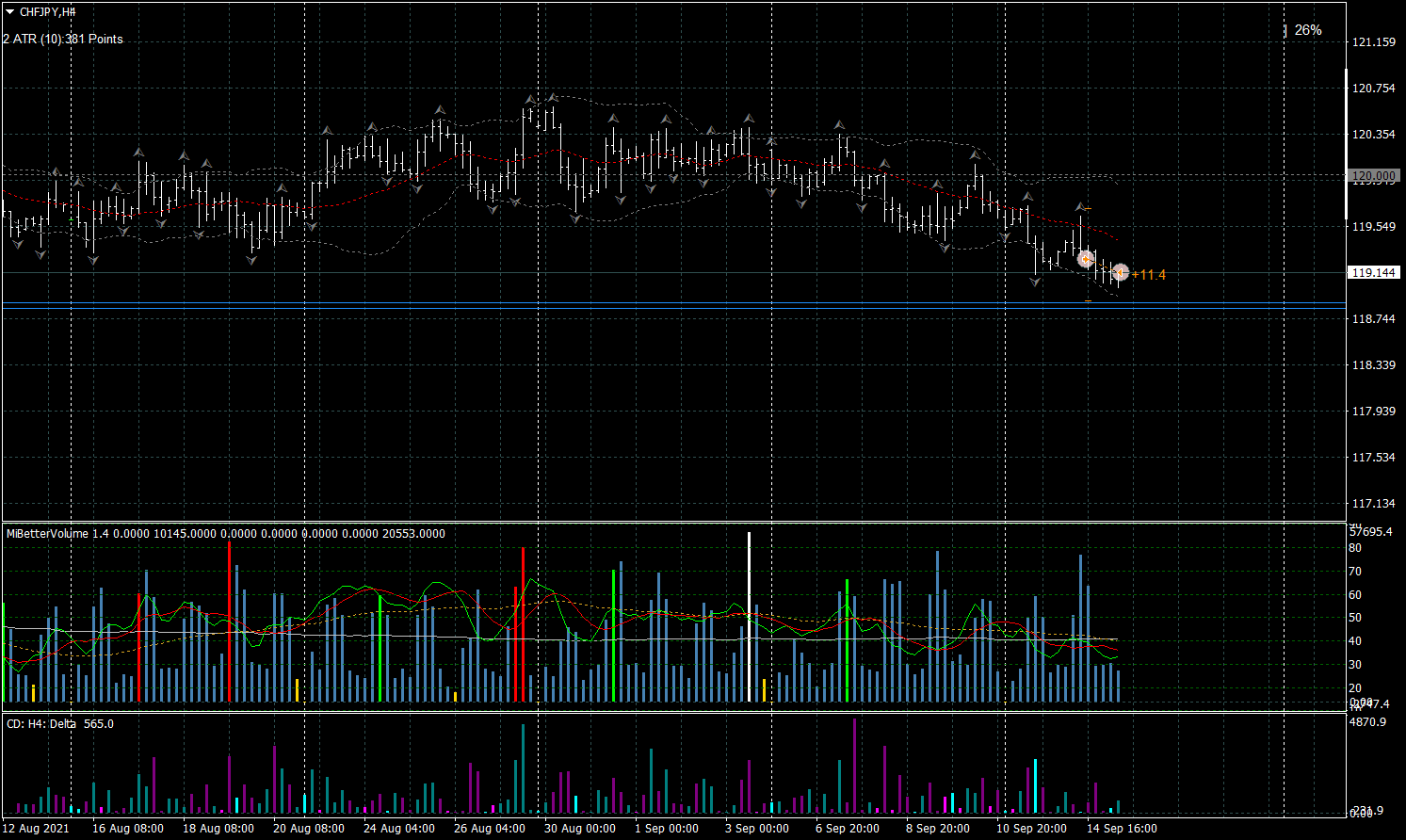Click the tallest teal delta bar
The width and height of the screenshot is (1406, 840).
[x=523, y=767]
